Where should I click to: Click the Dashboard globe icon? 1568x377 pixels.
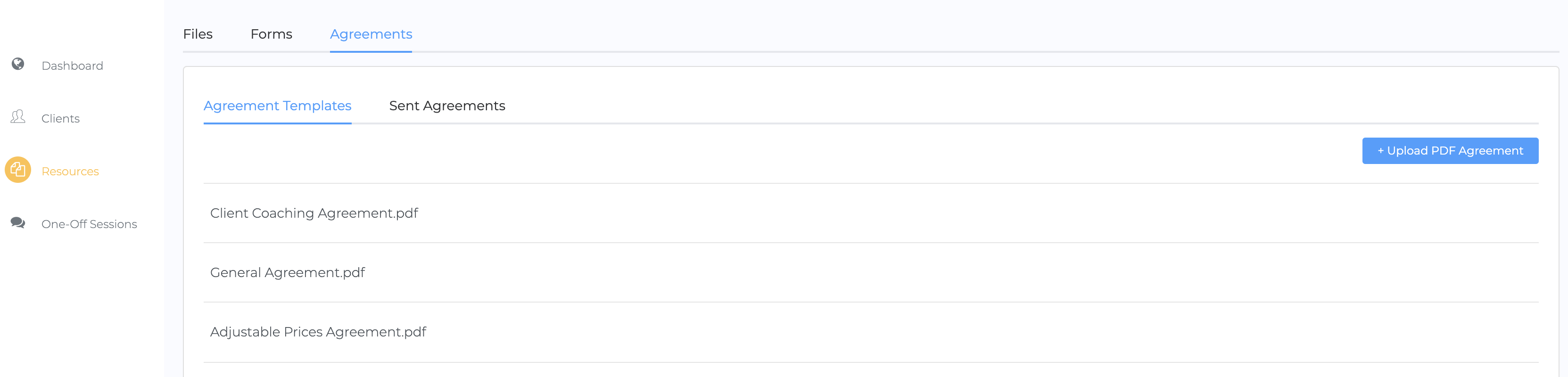coord(17,64)
